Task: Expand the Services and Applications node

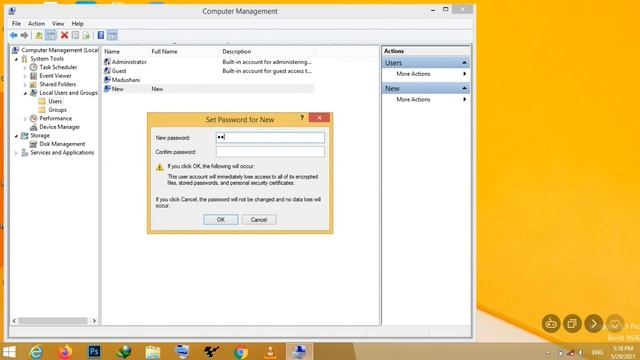Action: pyautogui.click(x=16, y=153)
